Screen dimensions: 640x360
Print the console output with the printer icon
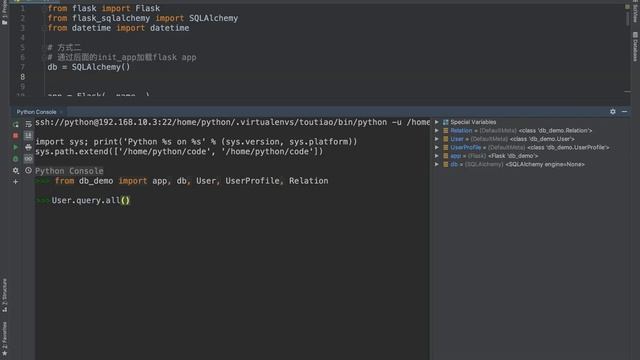(28, 147)
